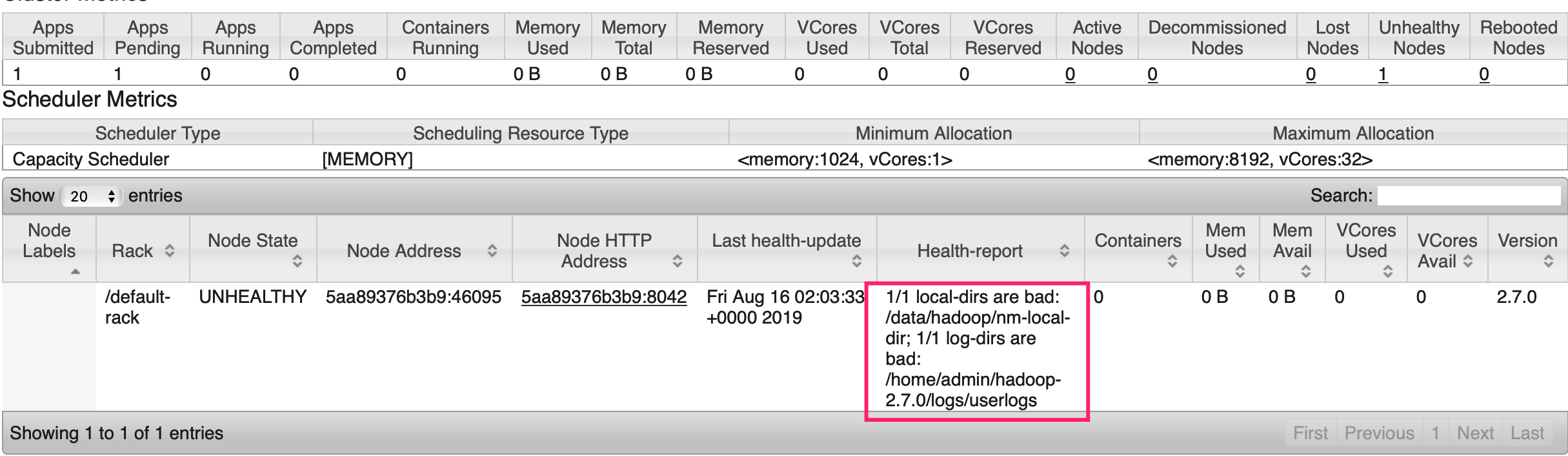Go to Last page of entries
This screenshot has width=1568, height=456.
(x=1527, y=433)
